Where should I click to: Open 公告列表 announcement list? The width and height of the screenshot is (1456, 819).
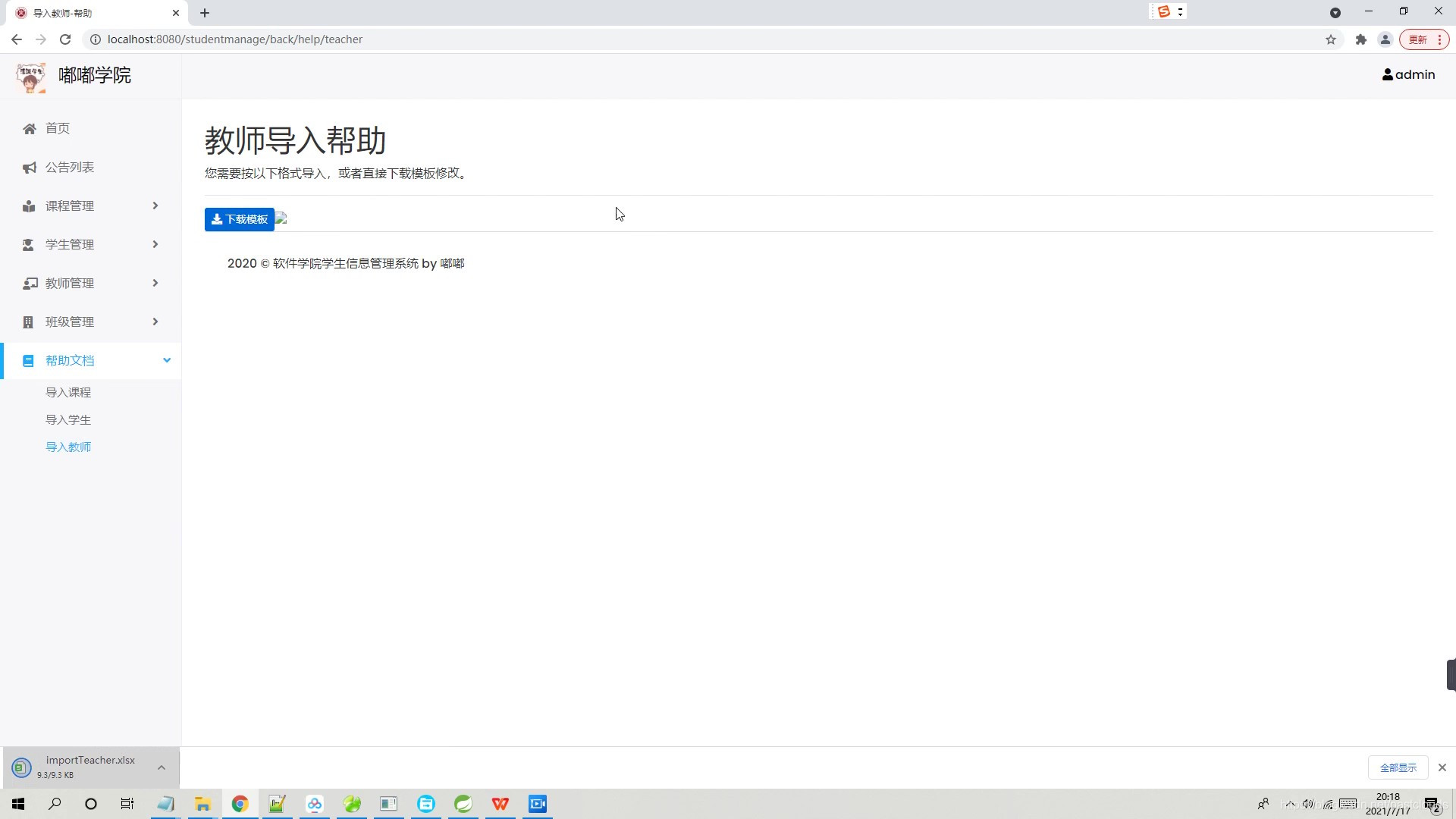tap(69, 168)
